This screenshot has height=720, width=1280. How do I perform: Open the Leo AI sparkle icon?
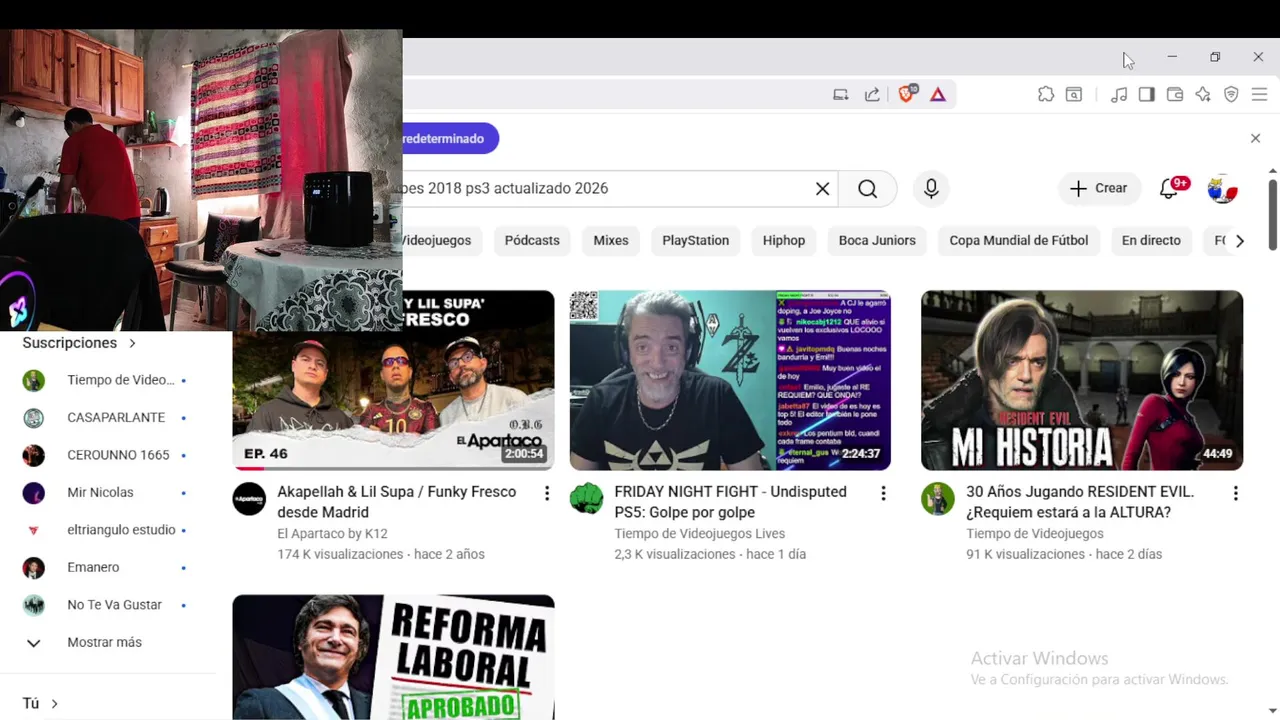1203,94
